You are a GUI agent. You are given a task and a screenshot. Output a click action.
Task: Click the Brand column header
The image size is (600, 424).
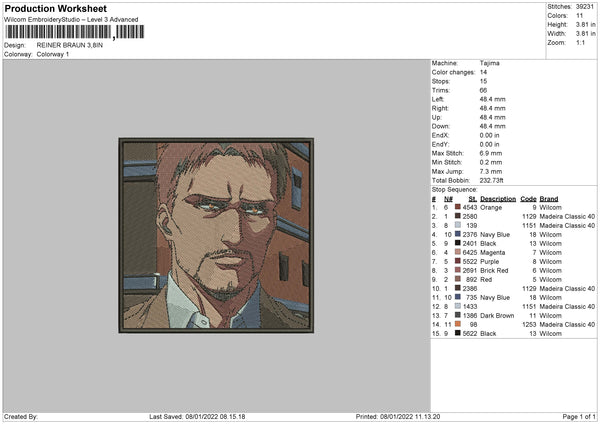tap(549, 198)
